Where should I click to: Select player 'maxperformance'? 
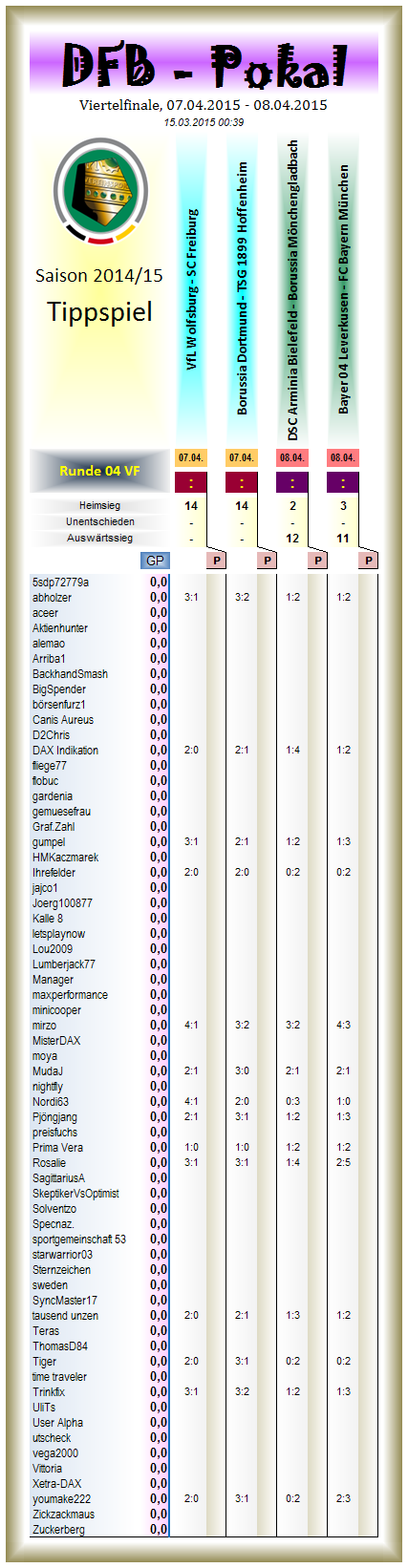70,994
